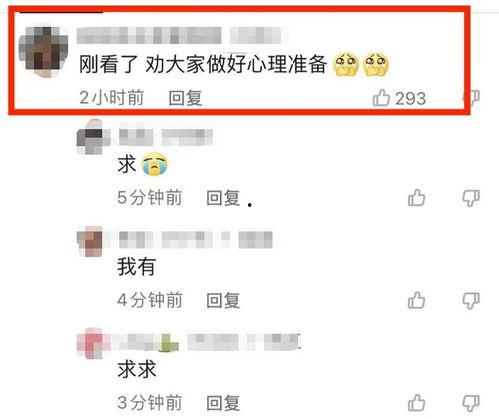Open the top commenter's avatar
Image resolution: width=499 pixels, height=419 pixels.
point(44,51)
